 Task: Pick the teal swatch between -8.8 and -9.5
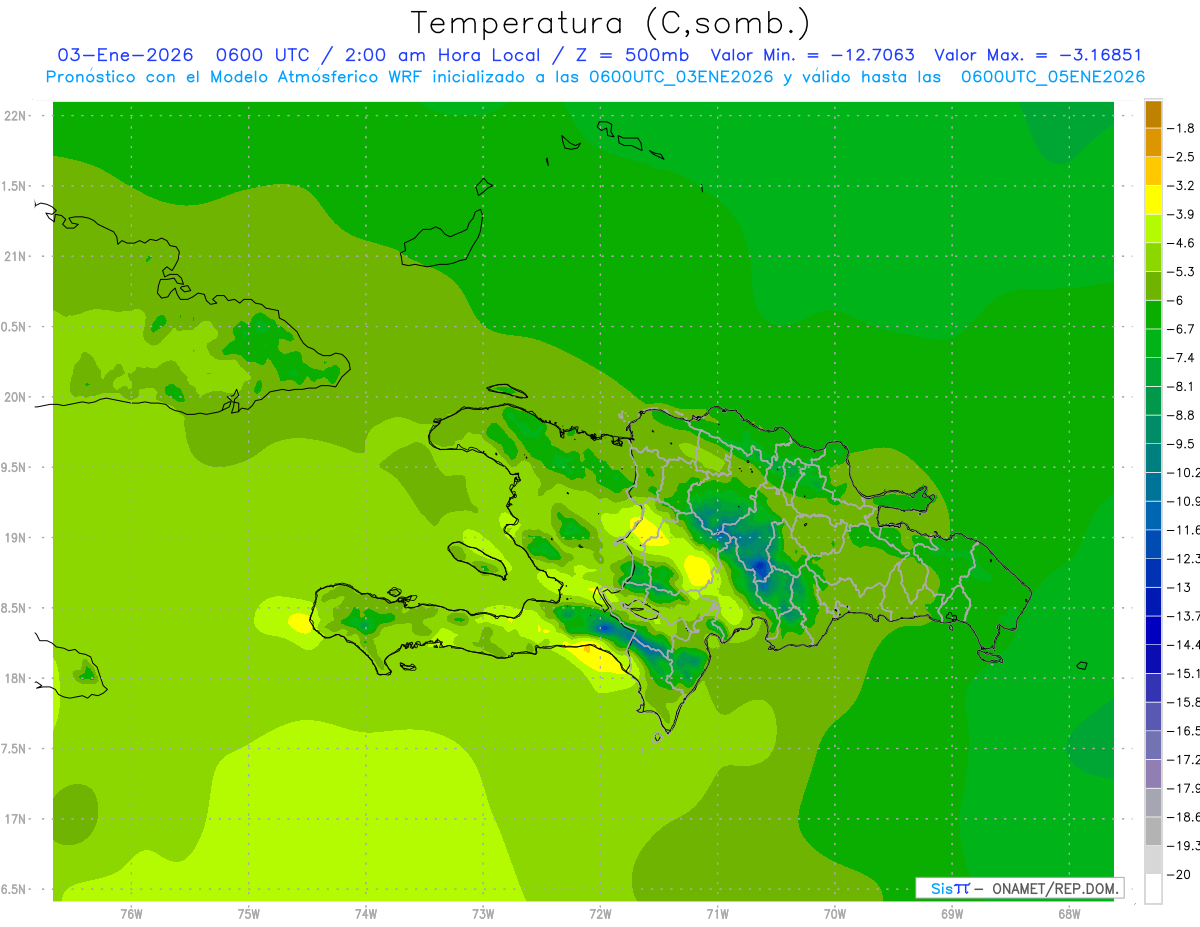1153,429
